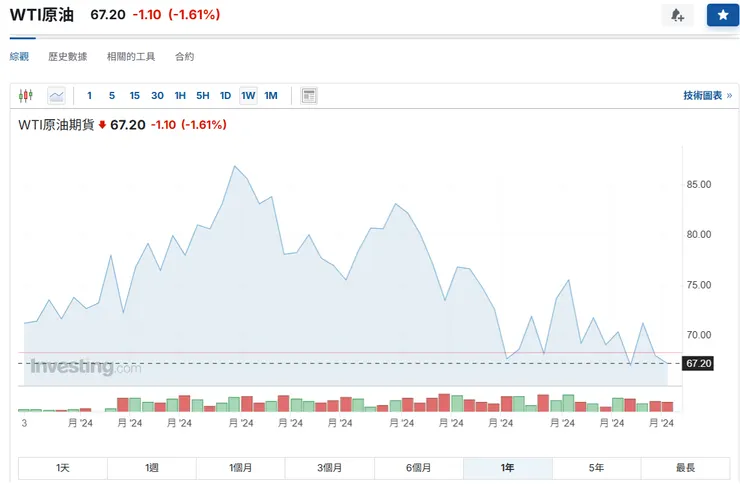740x484 pixels.
Task: Open the news table icon in toolbar
Action: coord(309,96)
